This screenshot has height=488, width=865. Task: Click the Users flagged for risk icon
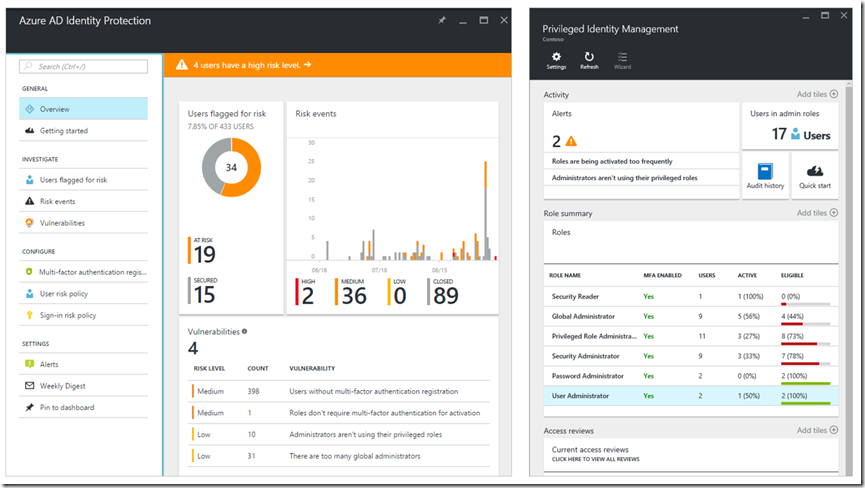point(30,180)
